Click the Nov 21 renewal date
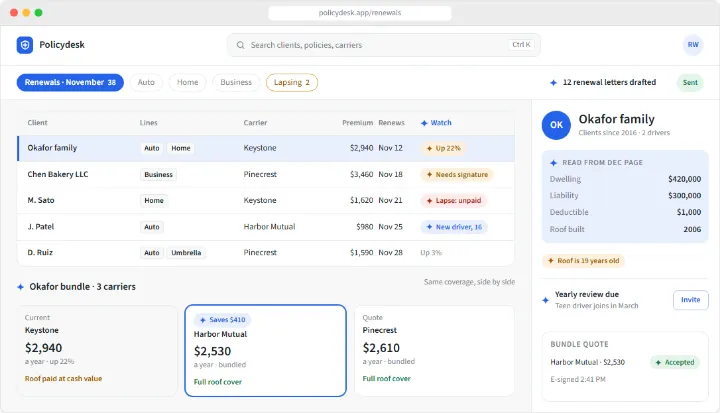720x413 pixels. coord(390,201)
